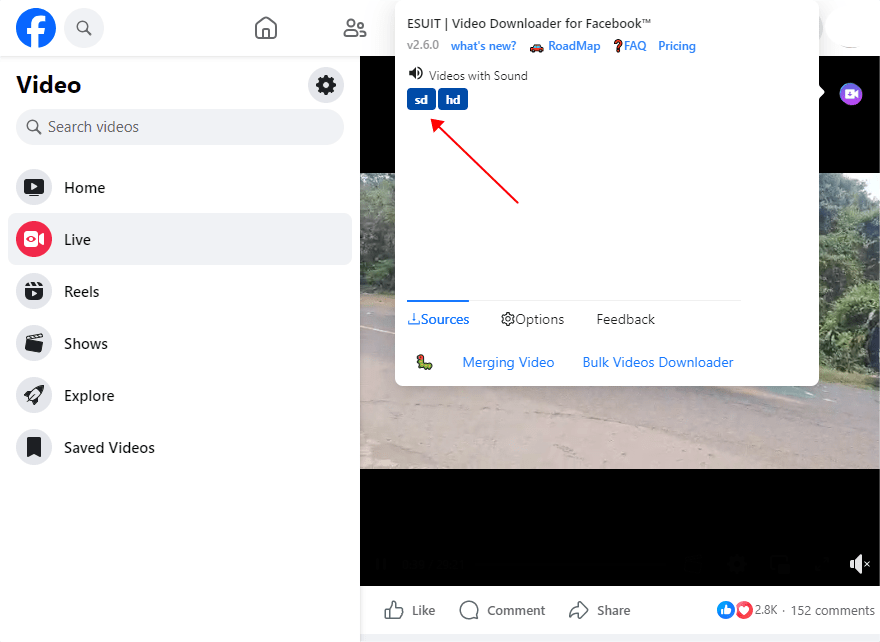Click the Like button label
Screen dimensions: 880x642
[x=423, y=610]
